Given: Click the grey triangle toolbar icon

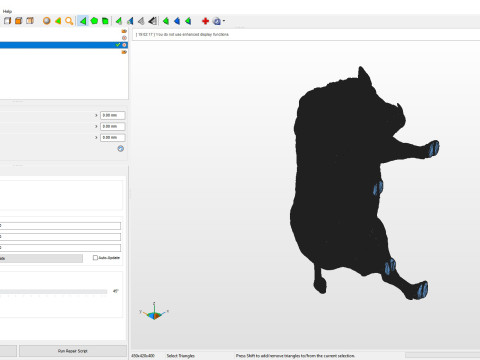Looking at the screenshot, I should [141, 21].
